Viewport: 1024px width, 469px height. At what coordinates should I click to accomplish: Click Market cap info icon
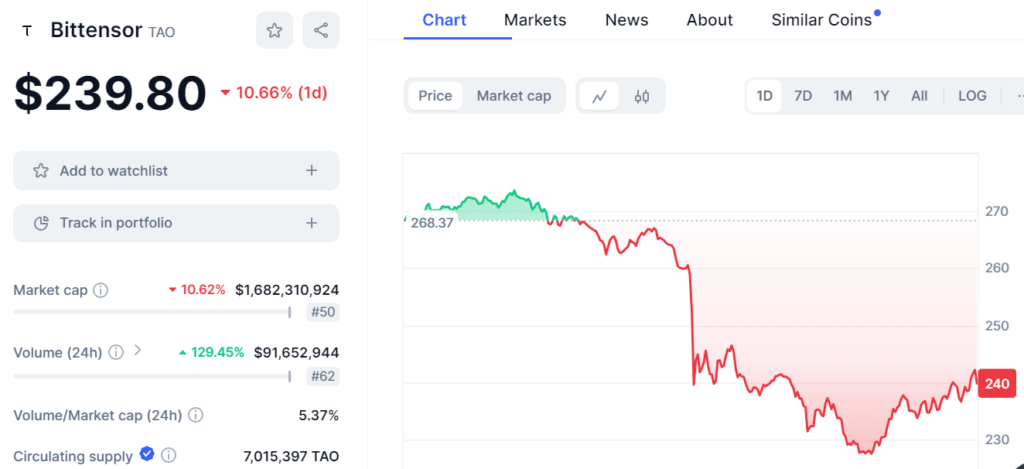[x=101, y=290]
